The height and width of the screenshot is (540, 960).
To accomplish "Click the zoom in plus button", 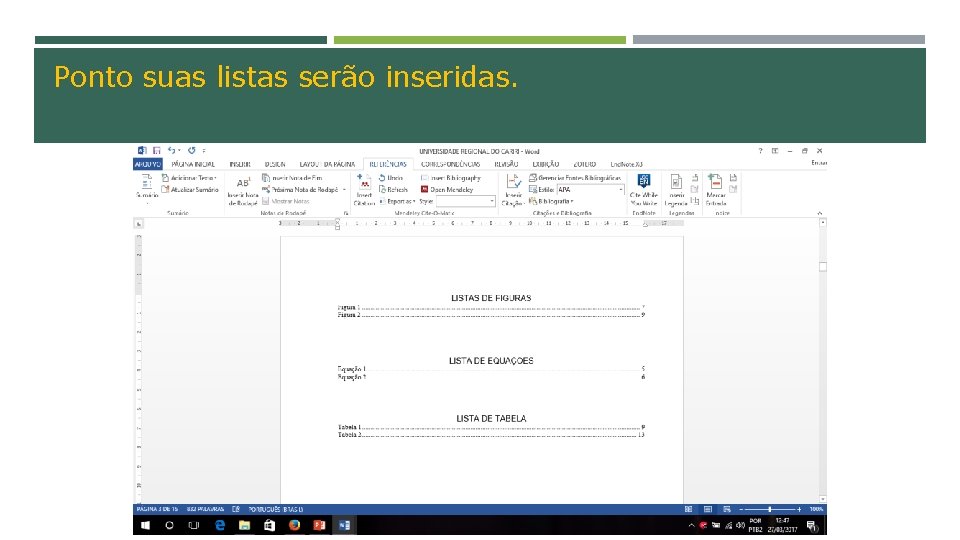I will [799, 509].
